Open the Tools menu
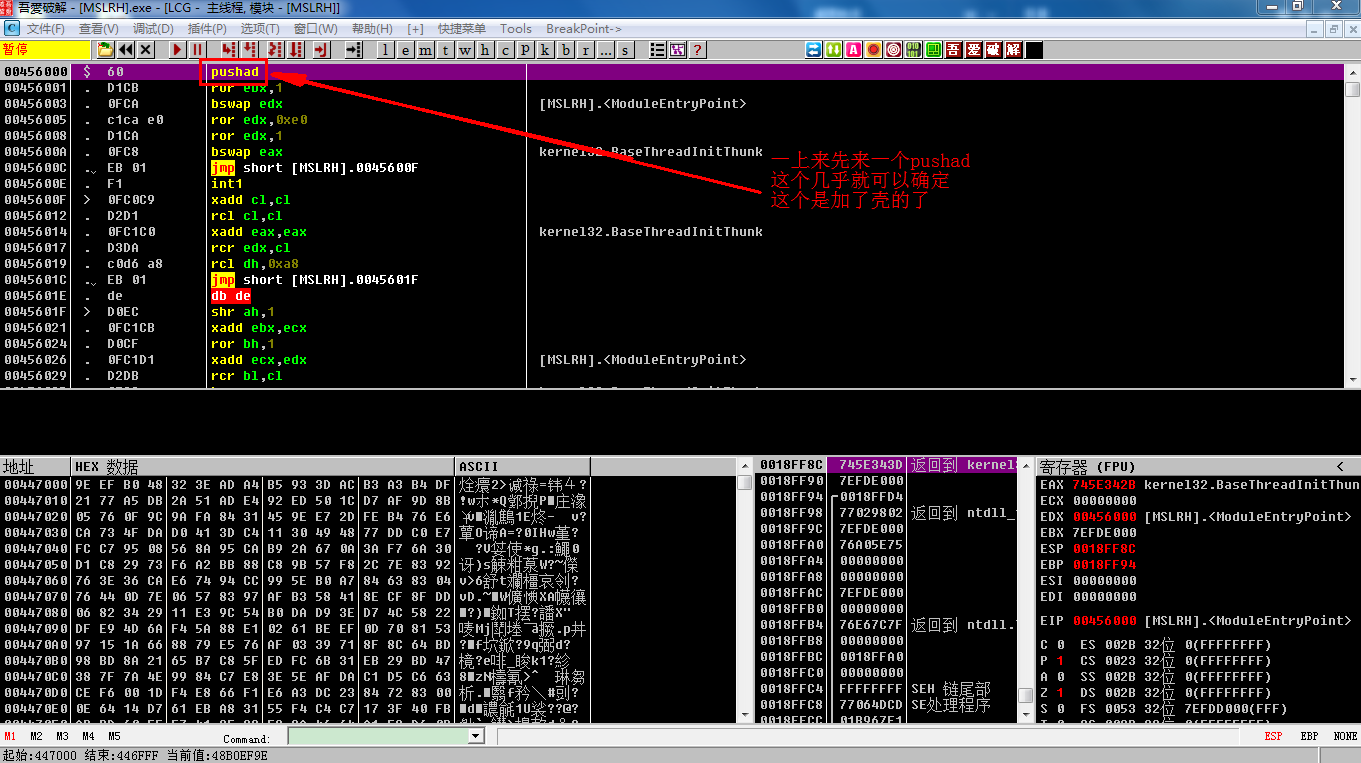The image size is (1361, 763). click(x=516, y=29)
